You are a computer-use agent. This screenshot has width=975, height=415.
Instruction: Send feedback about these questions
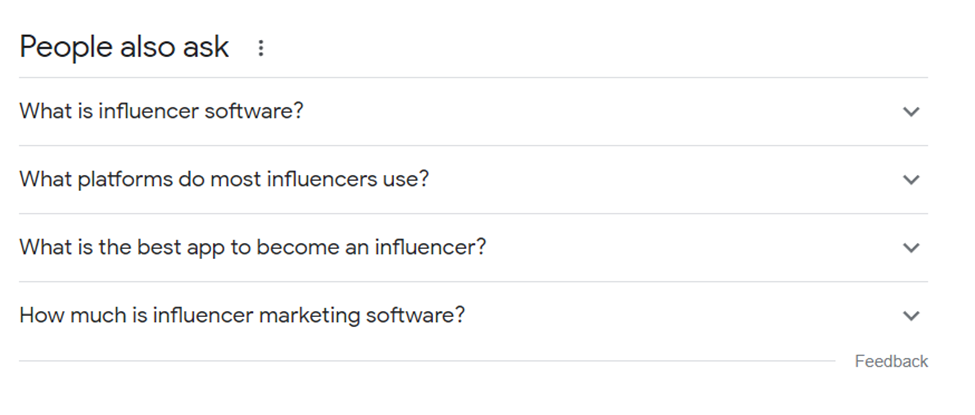tap(891, 361)
